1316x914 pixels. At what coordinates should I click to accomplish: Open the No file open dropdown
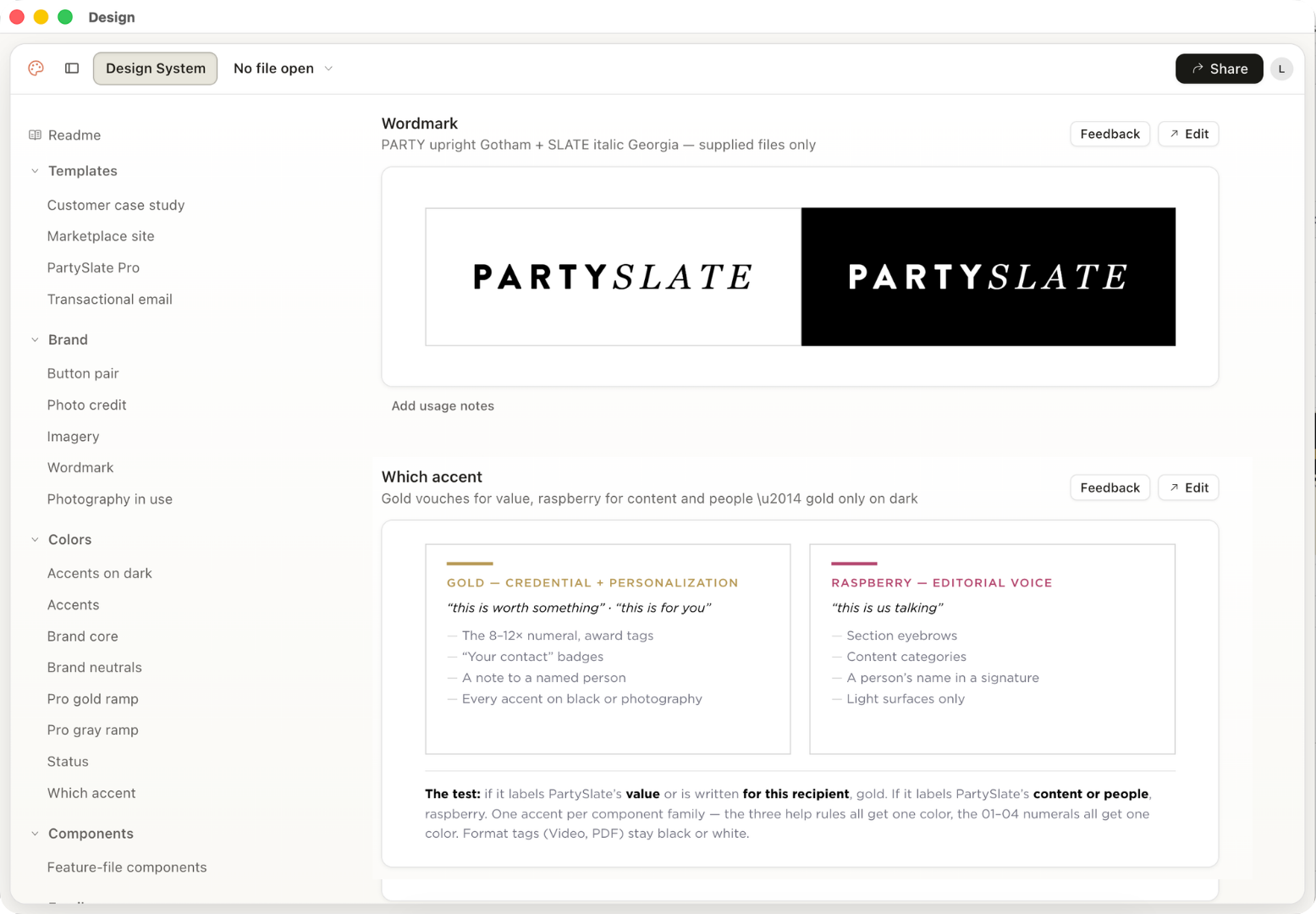284,69
